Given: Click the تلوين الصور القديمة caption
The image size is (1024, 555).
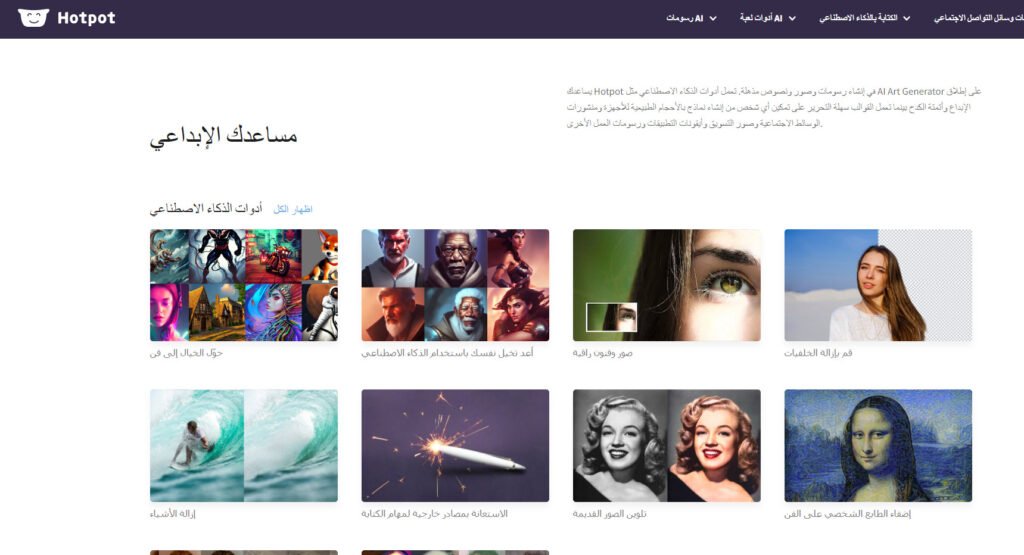Looking at the screenshot, I should (x=609, y=514).
